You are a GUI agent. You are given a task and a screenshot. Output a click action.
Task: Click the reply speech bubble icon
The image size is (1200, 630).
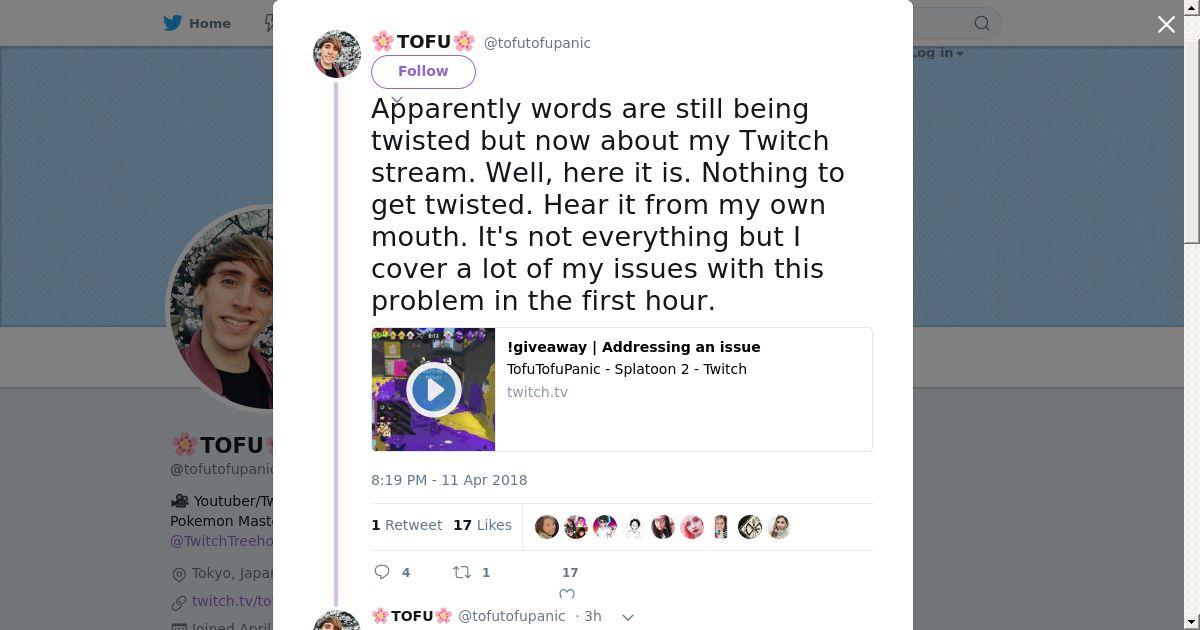[x=382, y=572]
